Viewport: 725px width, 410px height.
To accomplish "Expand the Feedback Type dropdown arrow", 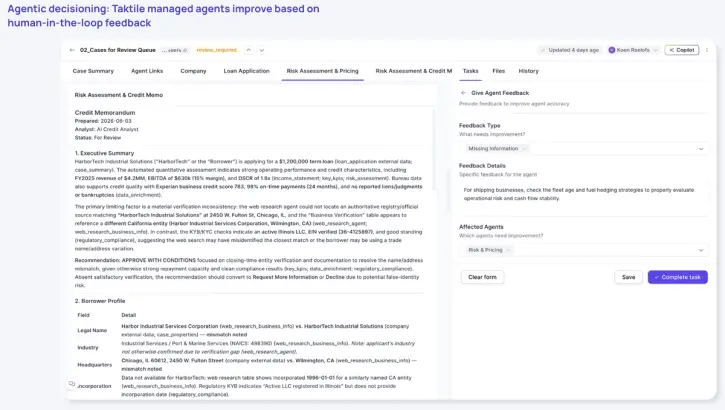I will [701, 149].
